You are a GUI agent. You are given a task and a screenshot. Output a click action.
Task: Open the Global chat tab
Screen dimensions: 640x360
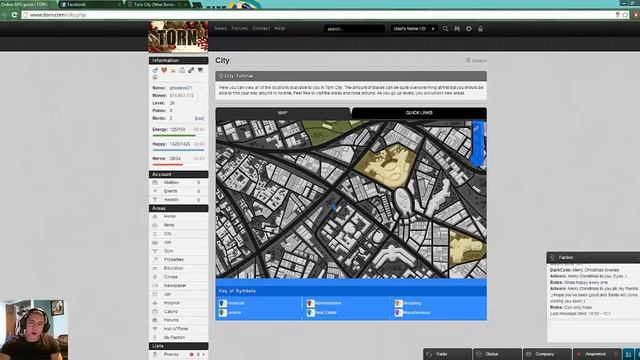[497, 354]
